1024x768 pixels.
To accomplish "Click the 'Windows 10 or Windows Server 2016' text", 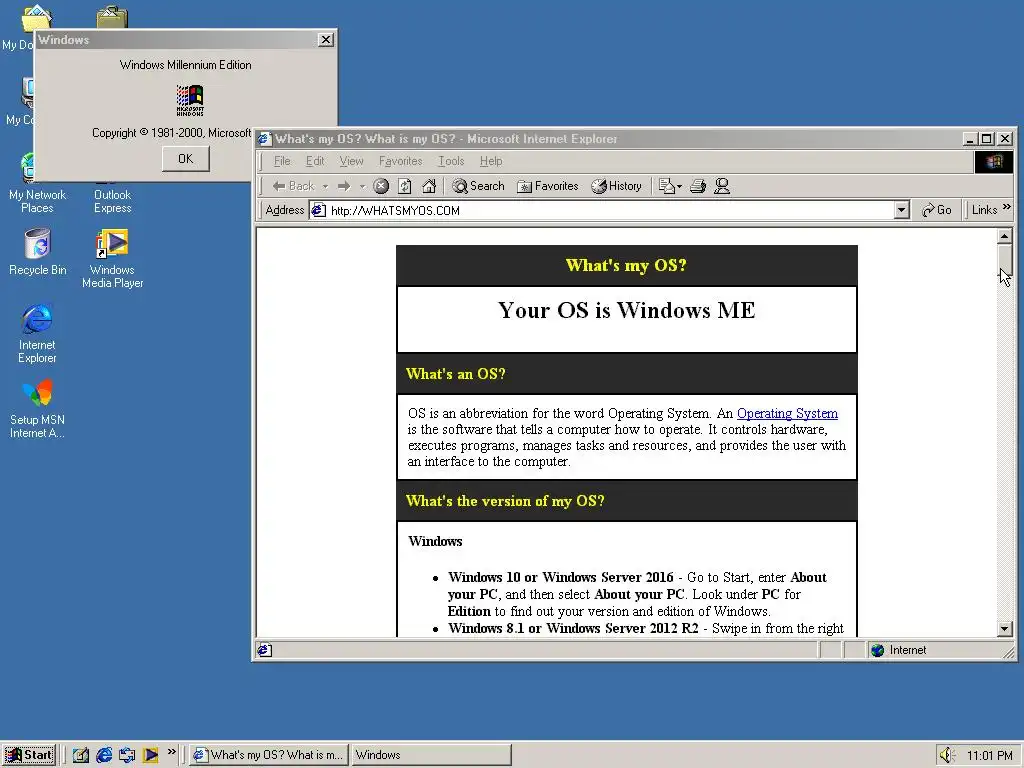I will [560, 577].
